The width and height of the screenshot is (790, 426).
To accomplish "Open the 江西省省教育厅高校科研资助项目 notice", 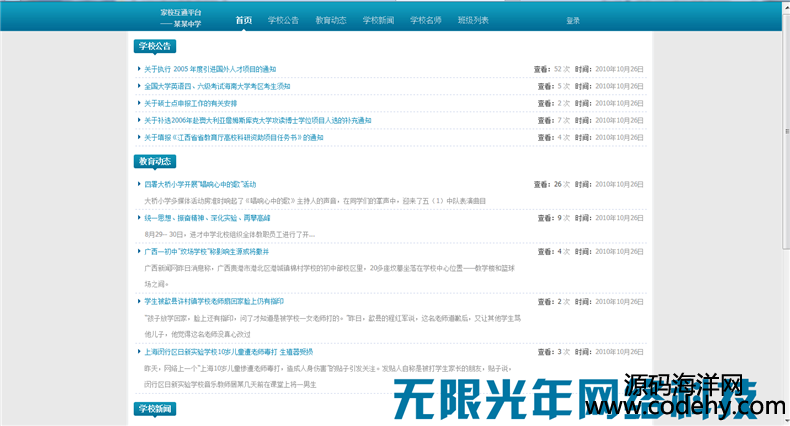I will (x=233, y=137).
